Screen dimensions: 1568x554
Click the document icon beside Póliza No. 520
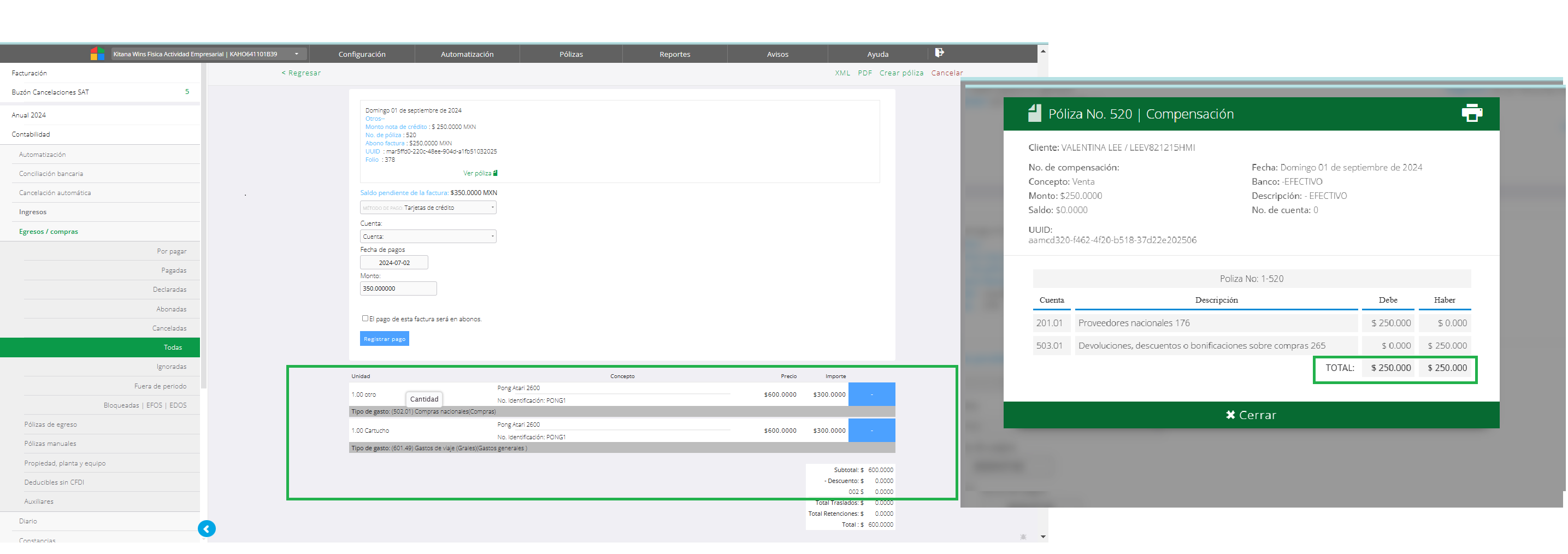click(x=1034, y=113)
